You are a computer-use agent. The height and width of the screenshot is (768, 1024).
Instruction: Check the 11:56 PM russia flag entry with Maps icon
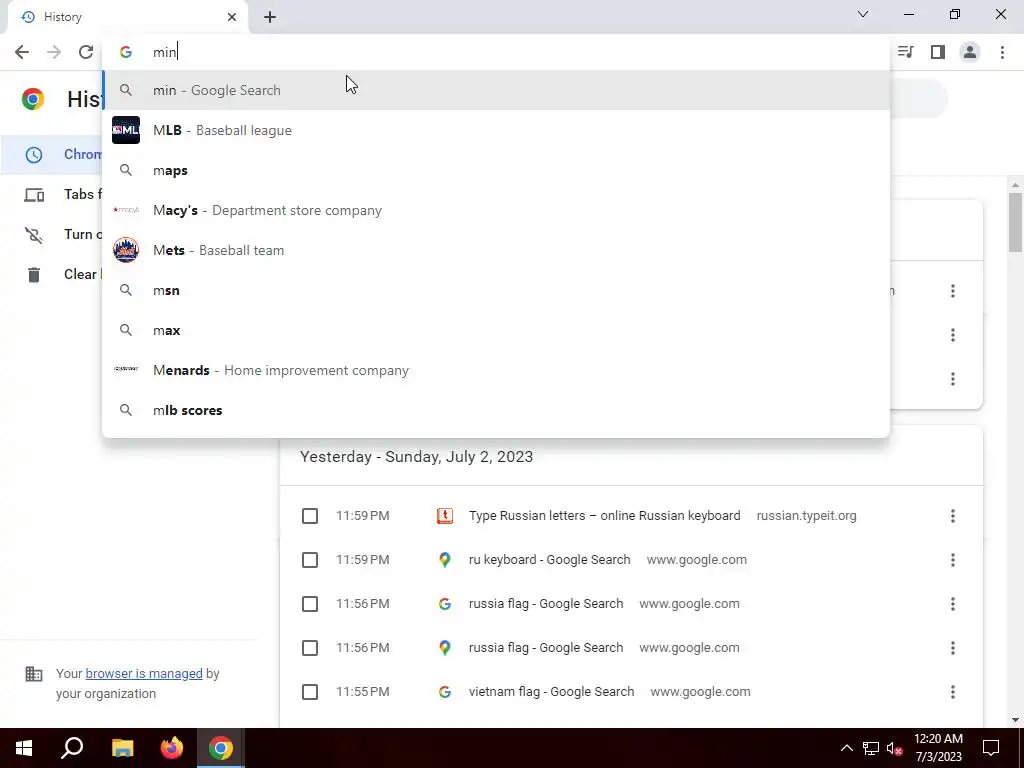(x=310, y=648)
